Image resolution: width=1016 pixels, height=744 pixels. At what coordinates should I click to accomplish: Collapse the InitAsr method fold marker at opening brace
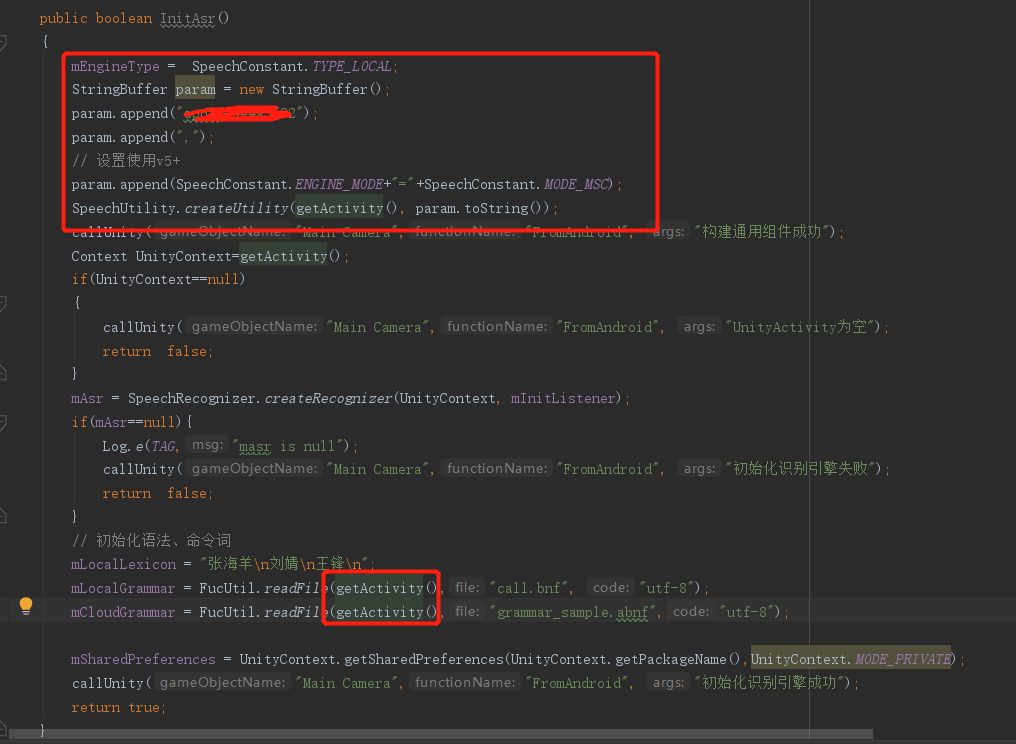(x=3, y=43)
